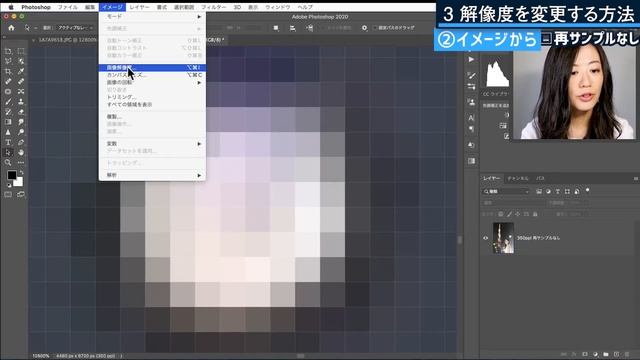The height and width of the screenshot is (360, 640).
Task: Expand the 解析 submenu
Action: click(x=152, y=175)
